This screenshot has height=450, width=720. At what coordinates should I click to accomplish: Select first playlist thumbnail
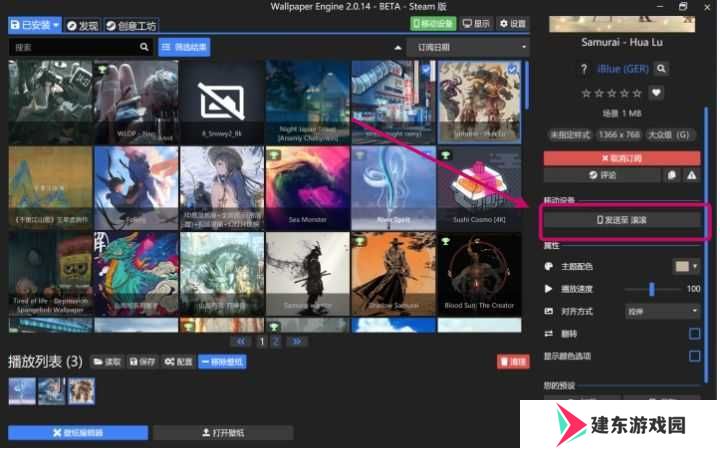tap(22, 392)
